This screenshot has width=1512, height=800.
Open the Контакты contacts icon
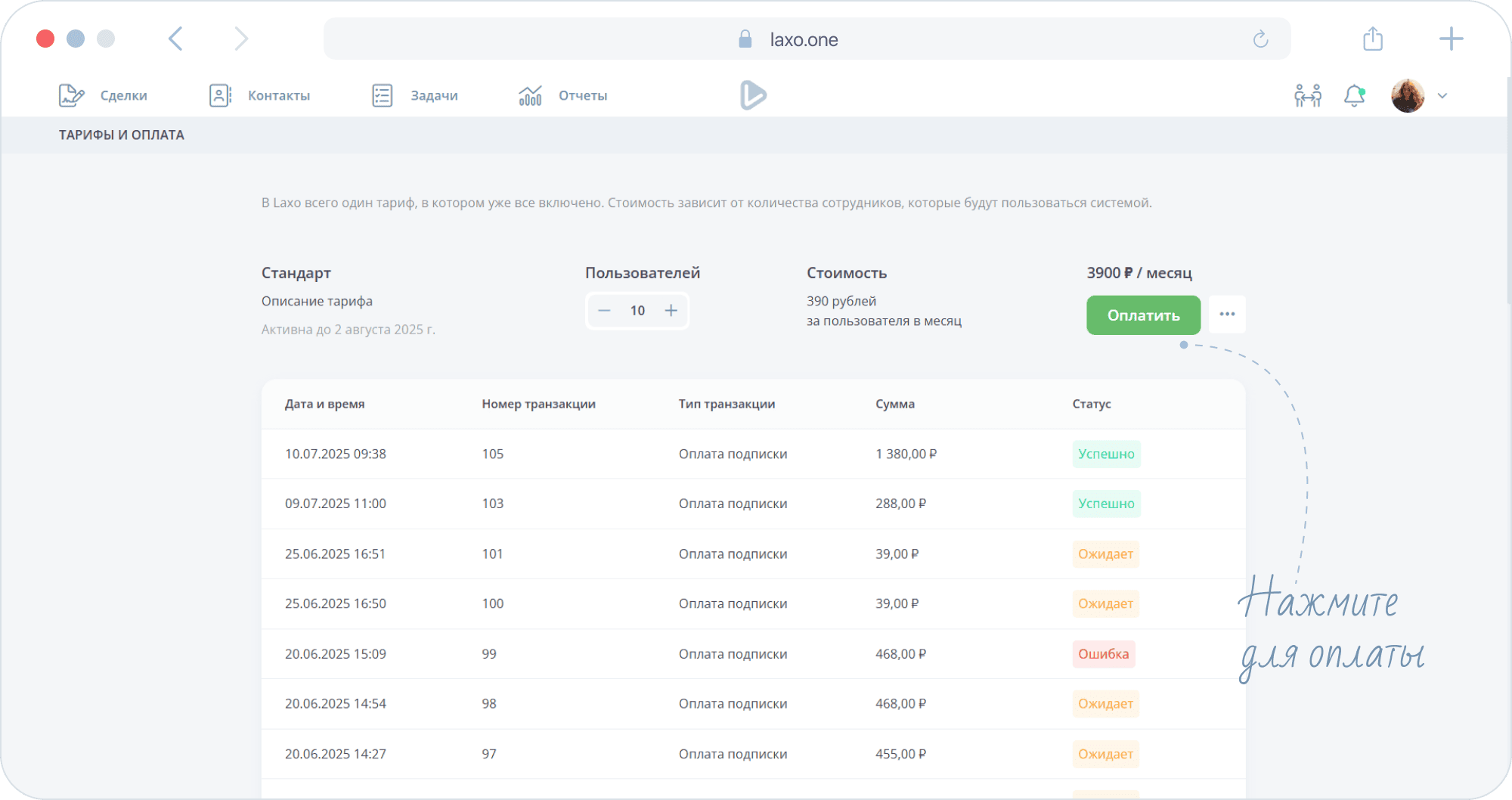[220, 95]
